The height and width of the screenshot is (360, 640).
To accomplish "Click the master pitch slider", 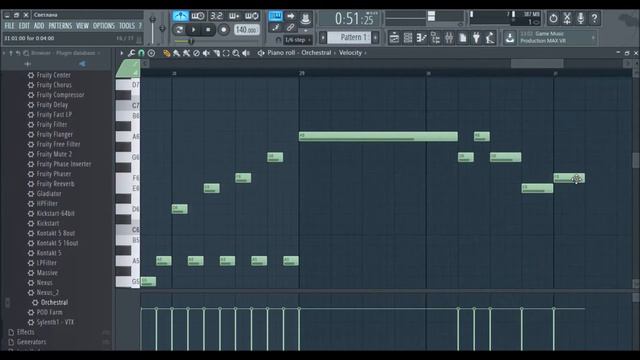I will coord(162,29).
